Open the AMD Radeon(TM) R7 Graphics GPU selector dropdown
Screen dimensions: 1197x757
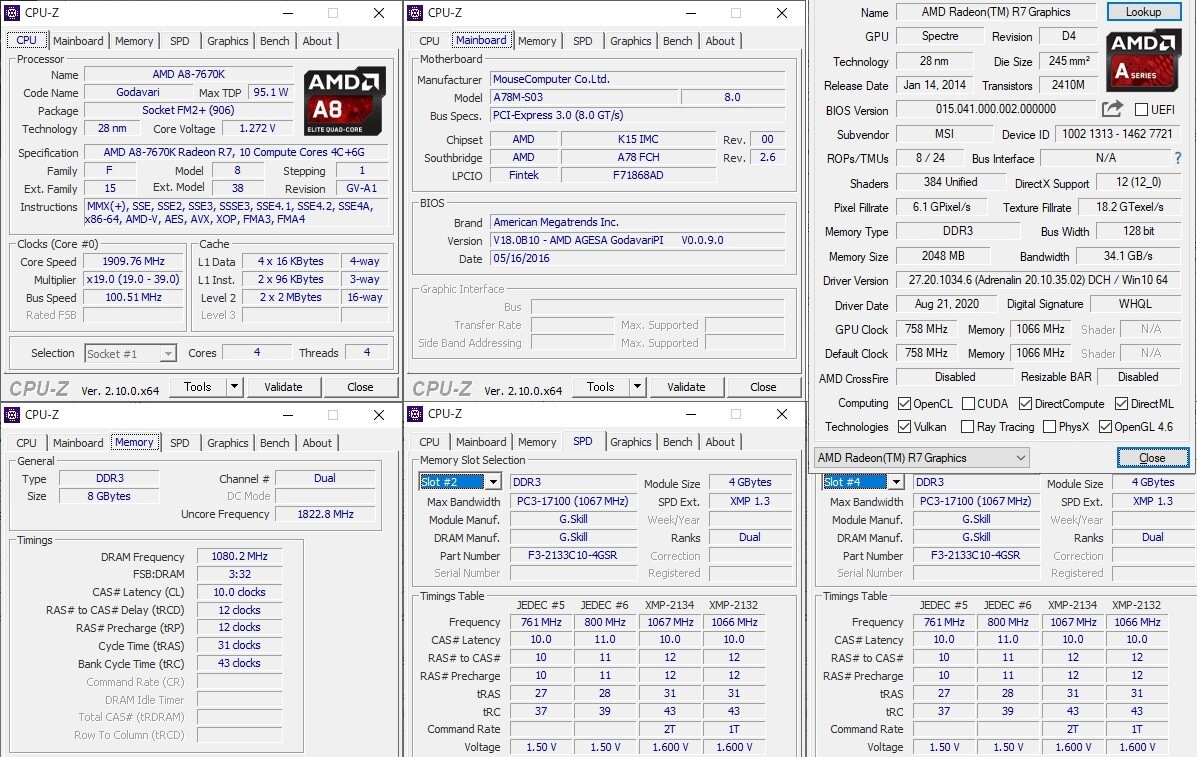tap(1021, 458)
